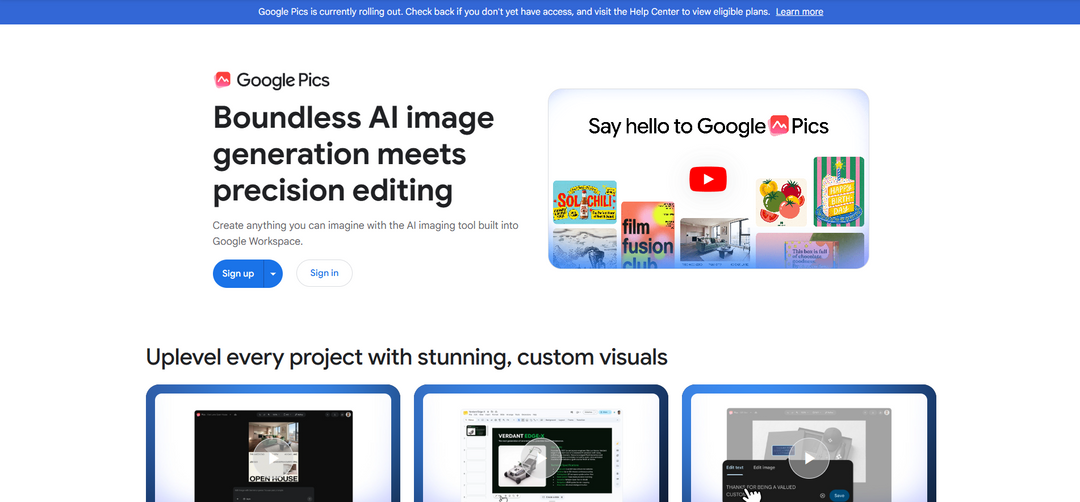Play the Open House demo video
The height and width of the screenshot is (502, 1080).
pos(273,457)
